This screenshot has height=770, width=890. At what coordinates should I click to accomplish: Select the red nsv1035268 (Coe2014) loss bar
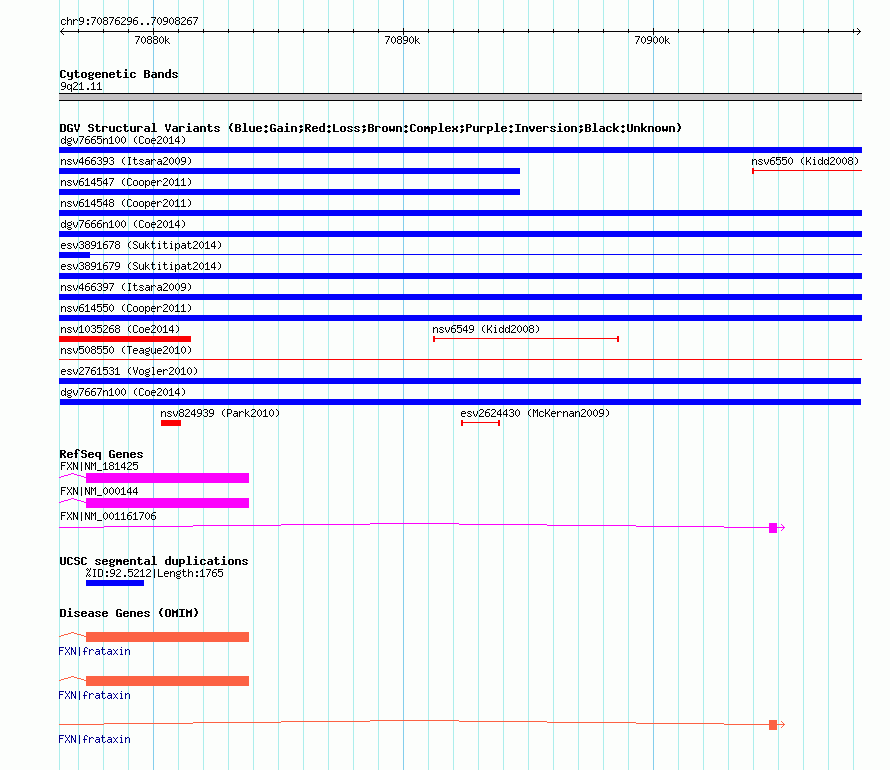point(125,339)
